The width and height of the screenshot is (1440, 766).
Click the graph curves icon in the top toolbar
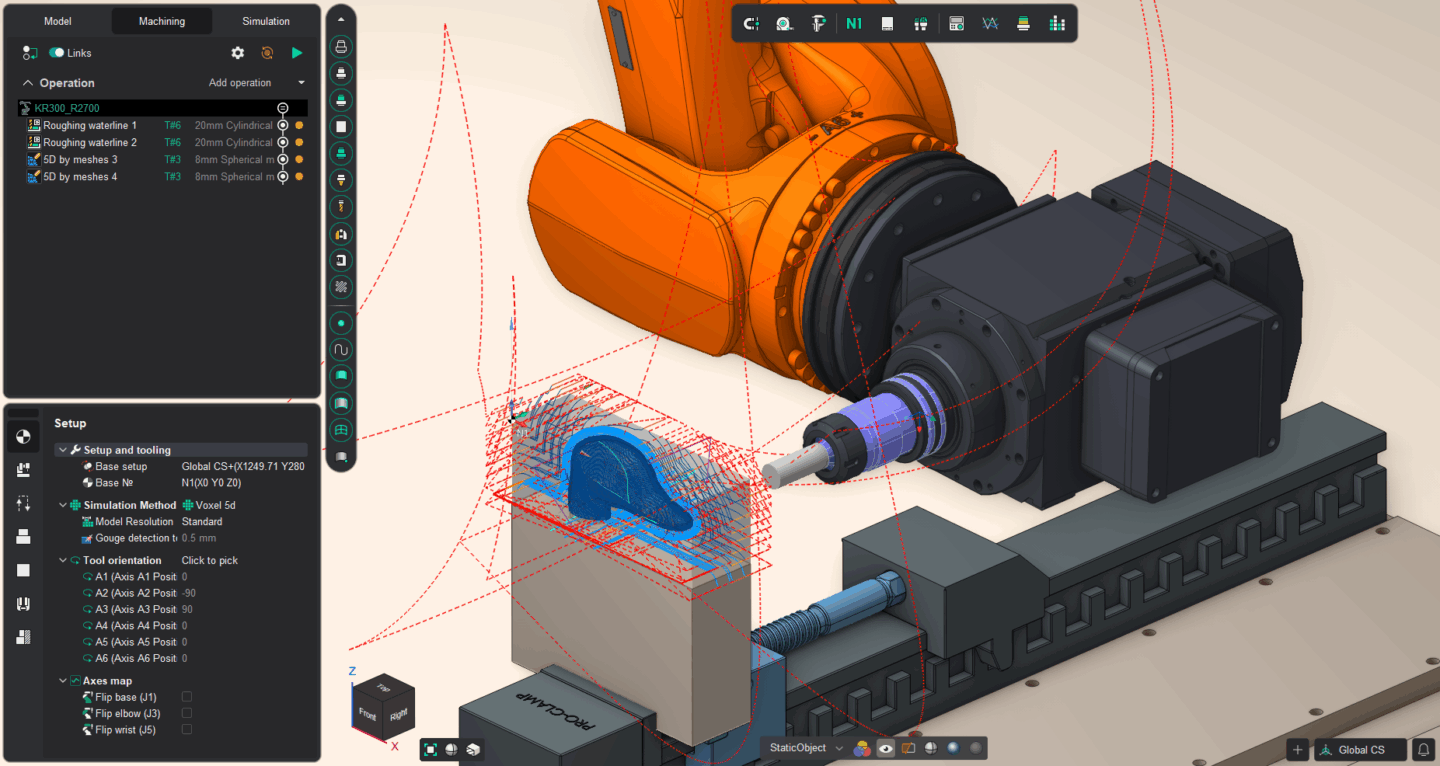point(990,22)
